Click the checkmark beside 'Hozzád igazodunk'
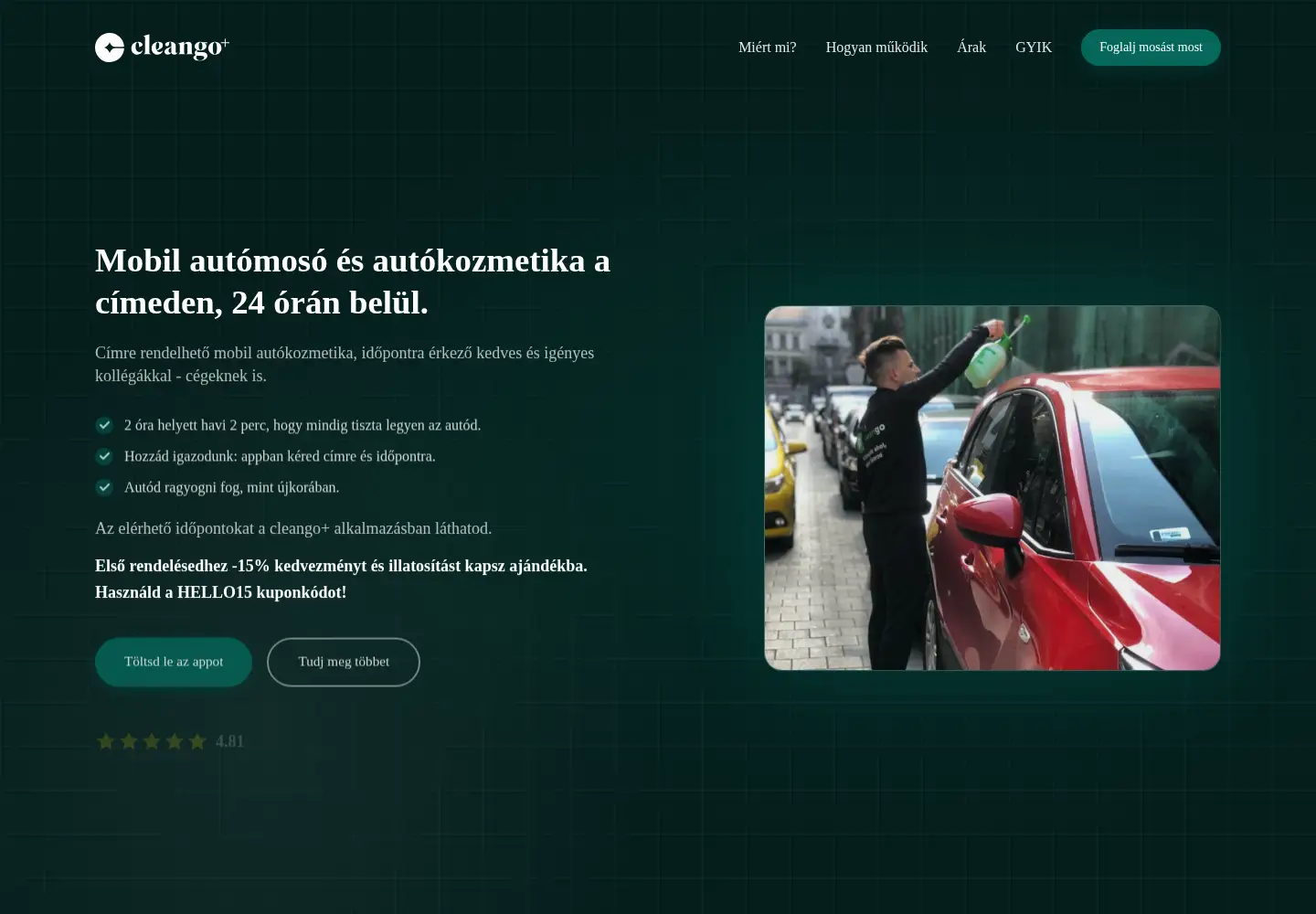 tap(104, 456)
